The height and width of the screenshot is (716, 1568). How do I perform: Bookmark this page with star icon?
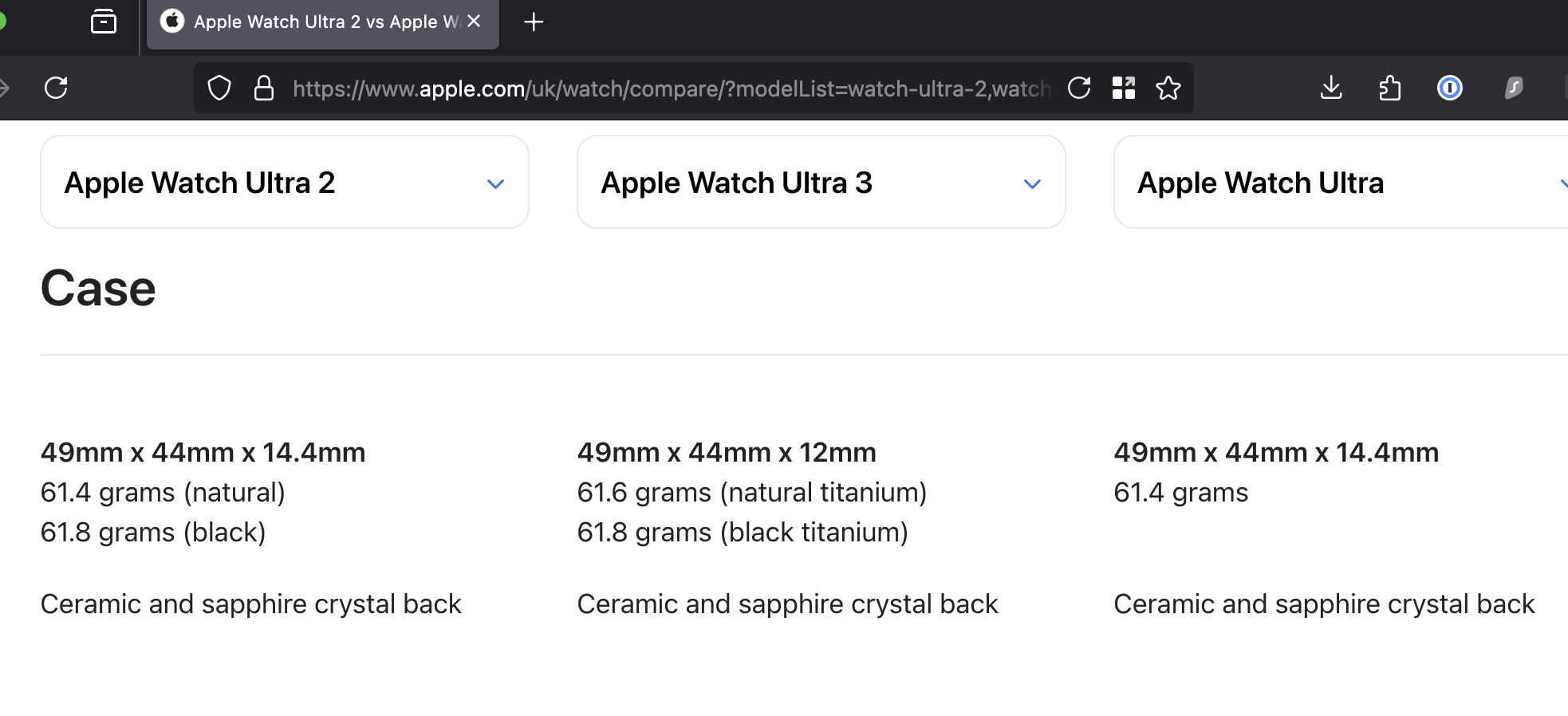(1168, 88)
